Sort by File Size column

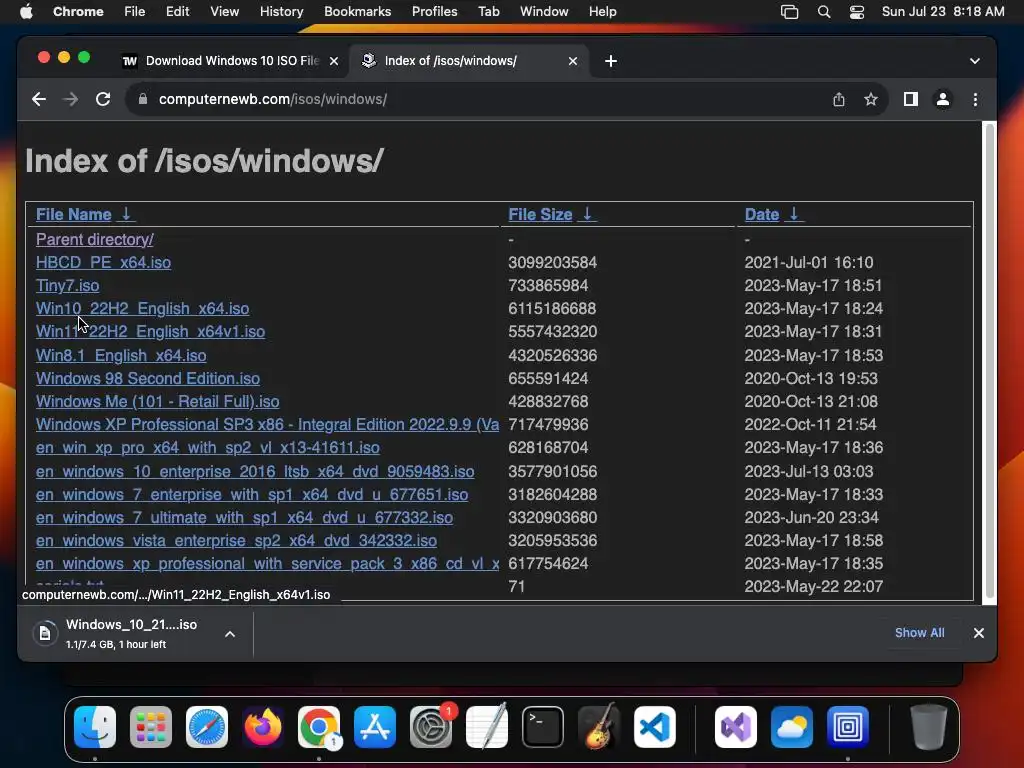coord(551,214)
